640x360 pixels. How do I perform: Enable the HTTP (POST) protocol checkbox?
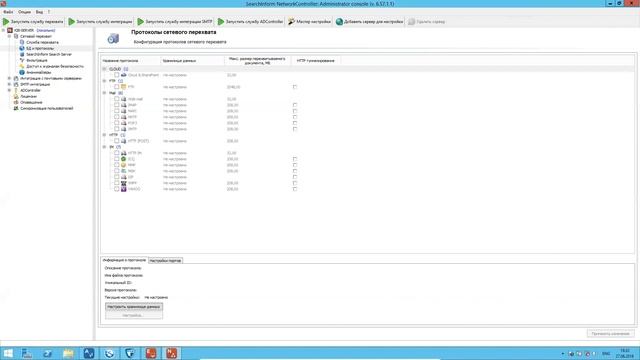click(117, 141)
